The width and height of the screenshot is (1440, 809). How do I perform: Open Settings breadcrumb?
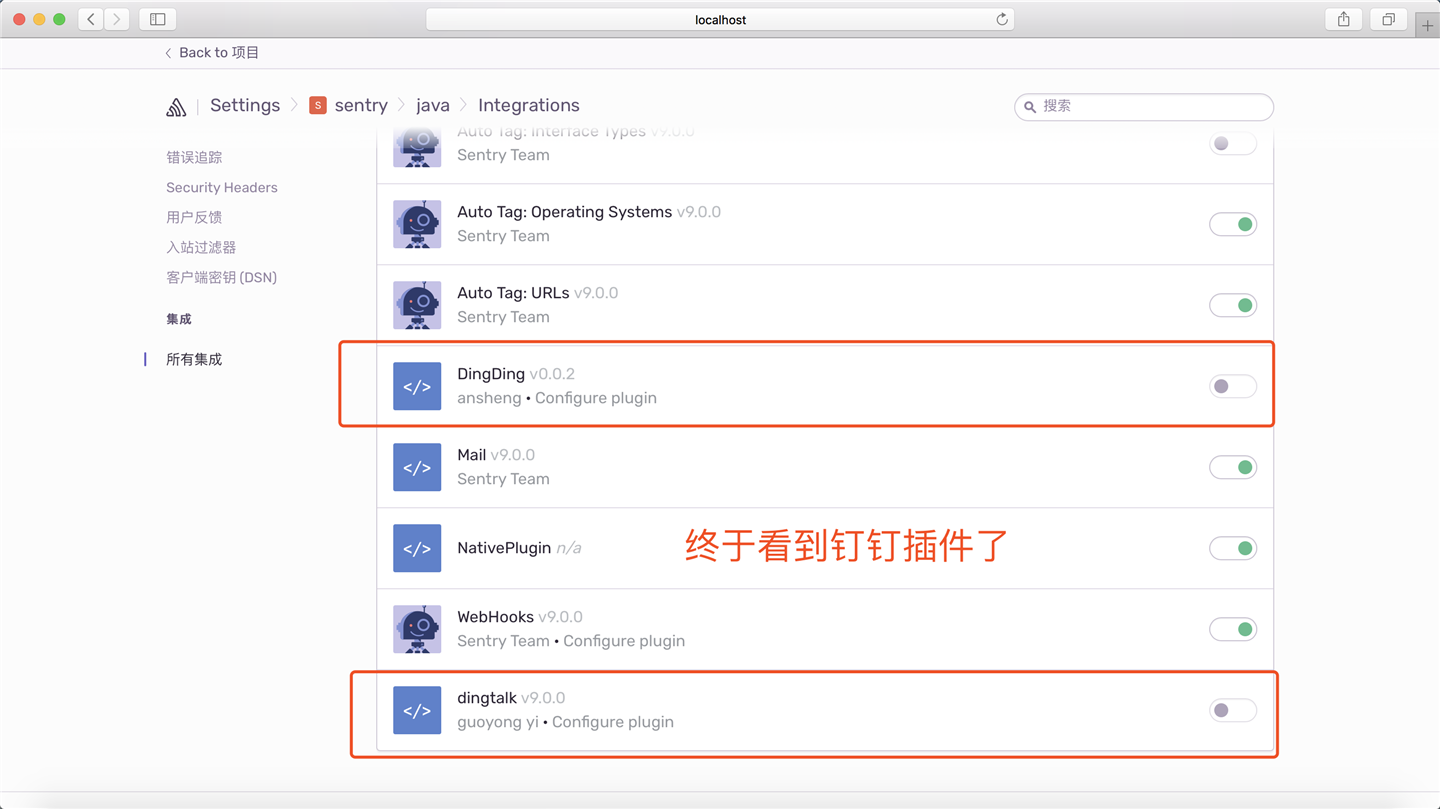[x=245, y=105]
